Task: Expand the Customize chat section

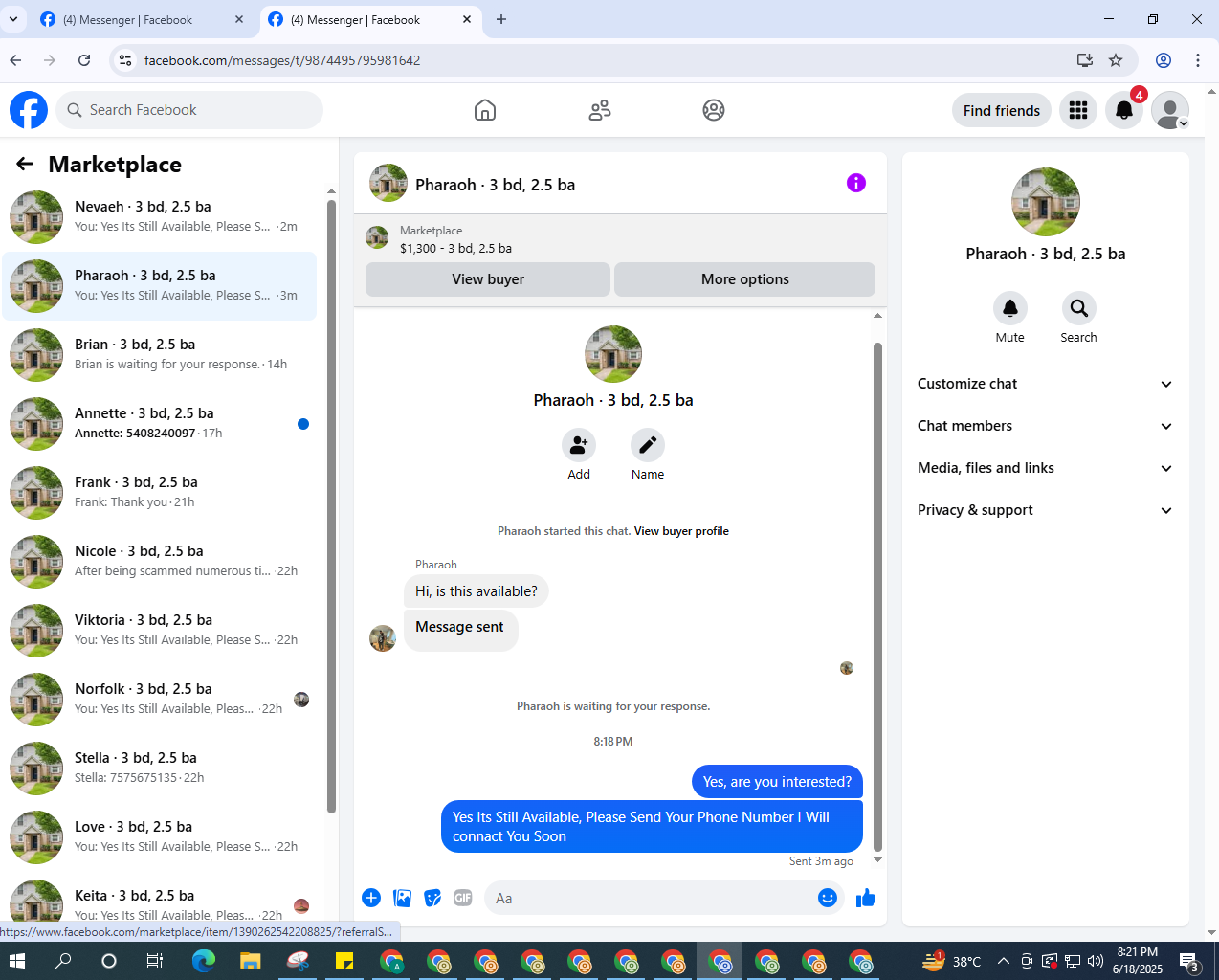Action: pyautogui.click(x=1045, y=384)
